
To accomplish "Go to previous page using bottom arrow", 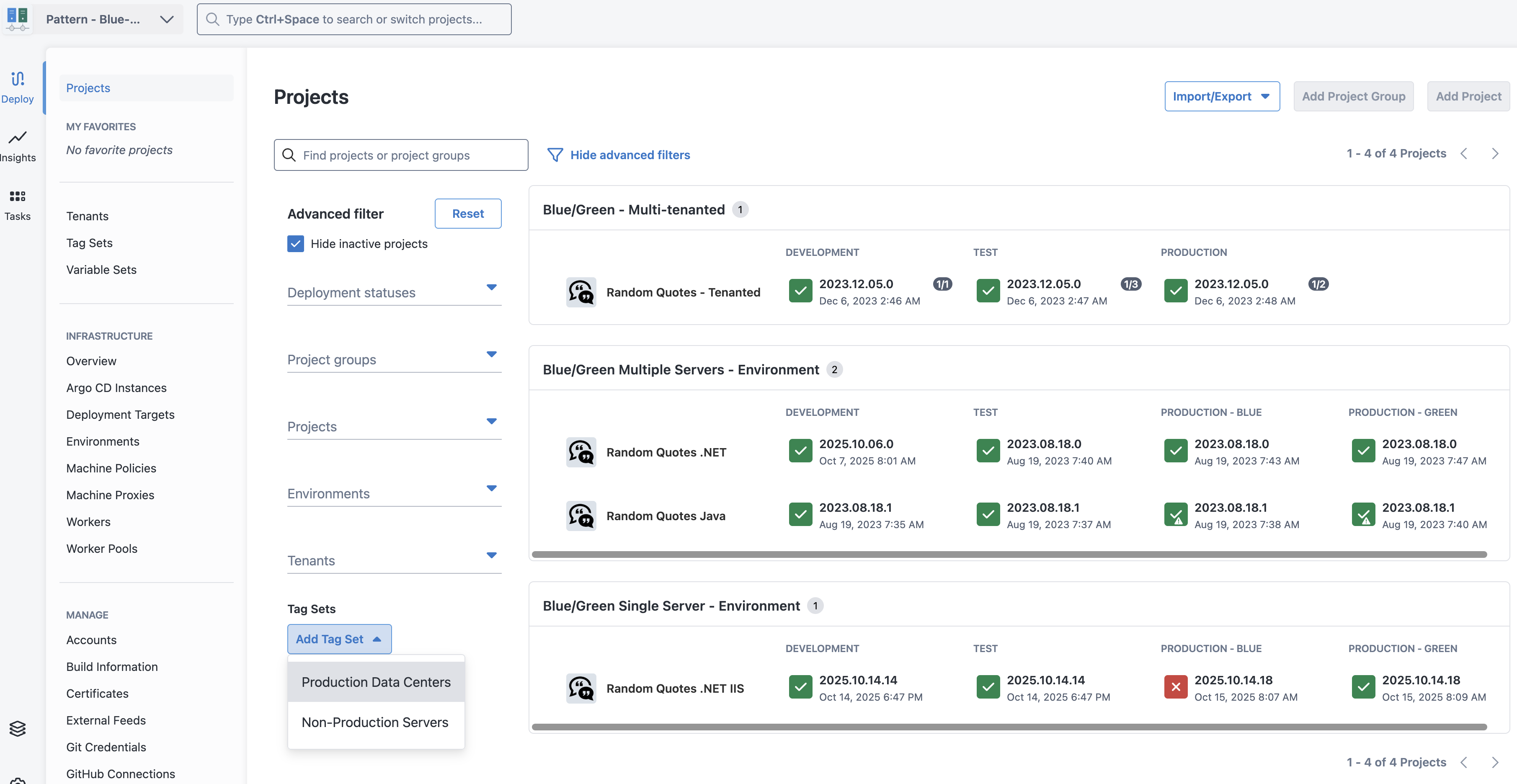I will 1464,762.
